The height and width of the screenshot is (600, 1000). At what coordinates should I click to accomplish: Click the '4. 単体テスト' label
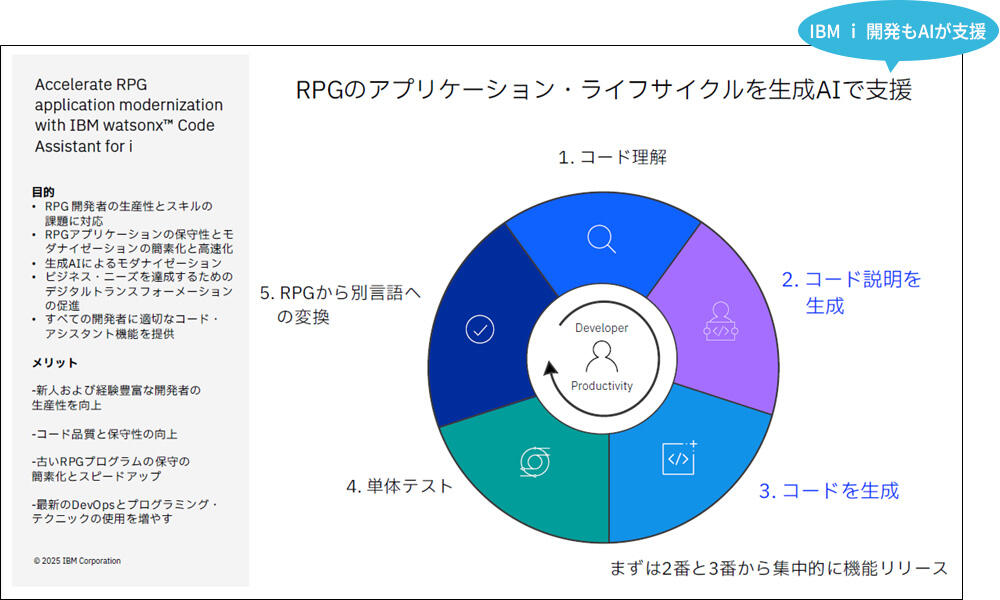coord(399,486)
